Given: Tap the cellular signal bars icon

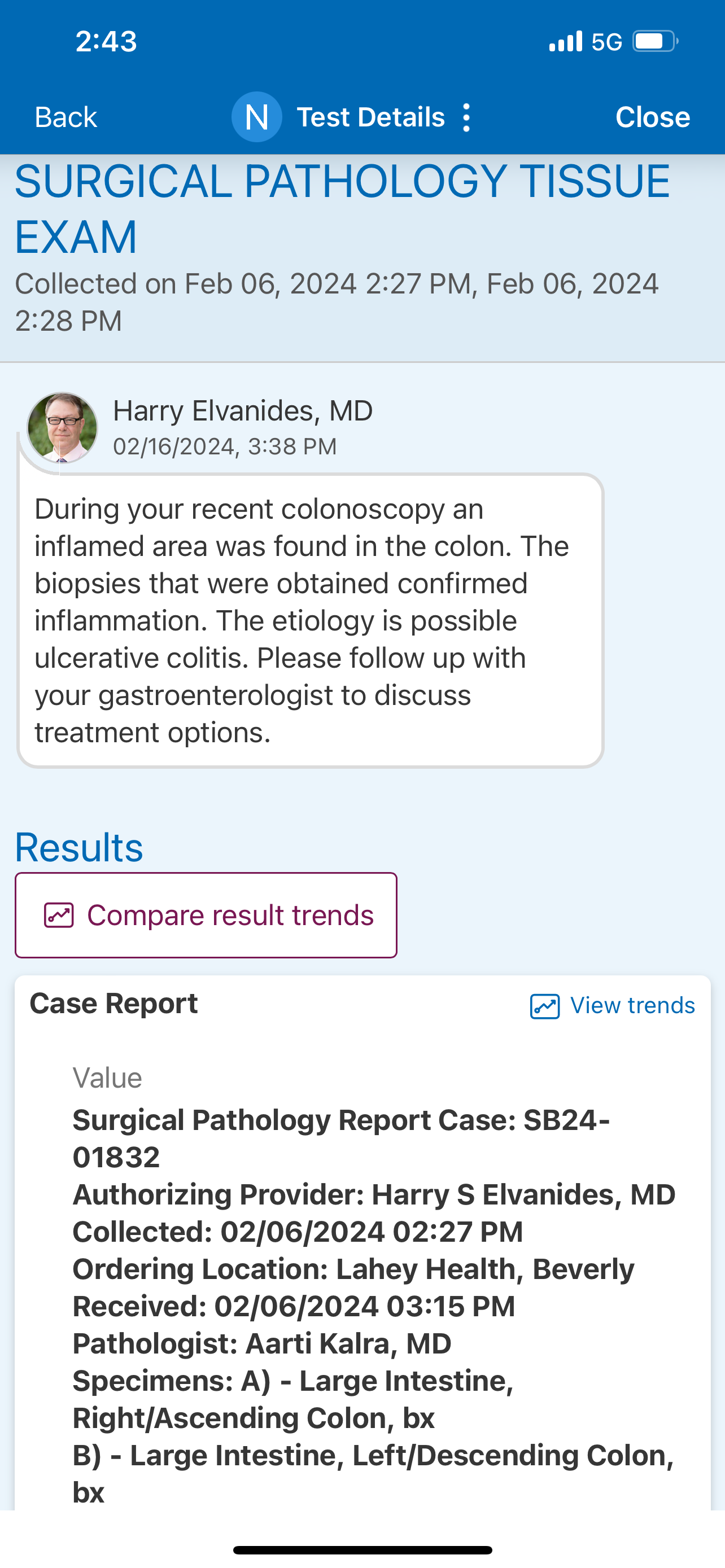Looking at the screenshot, I should click(566, 41).
